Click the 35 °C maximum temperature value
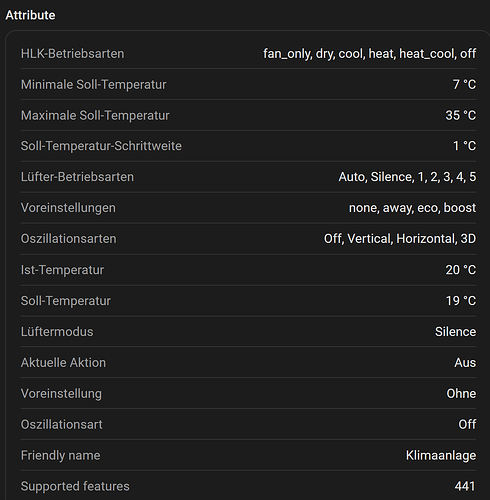This screenshot has width=490, height=500. pos(461,115)
